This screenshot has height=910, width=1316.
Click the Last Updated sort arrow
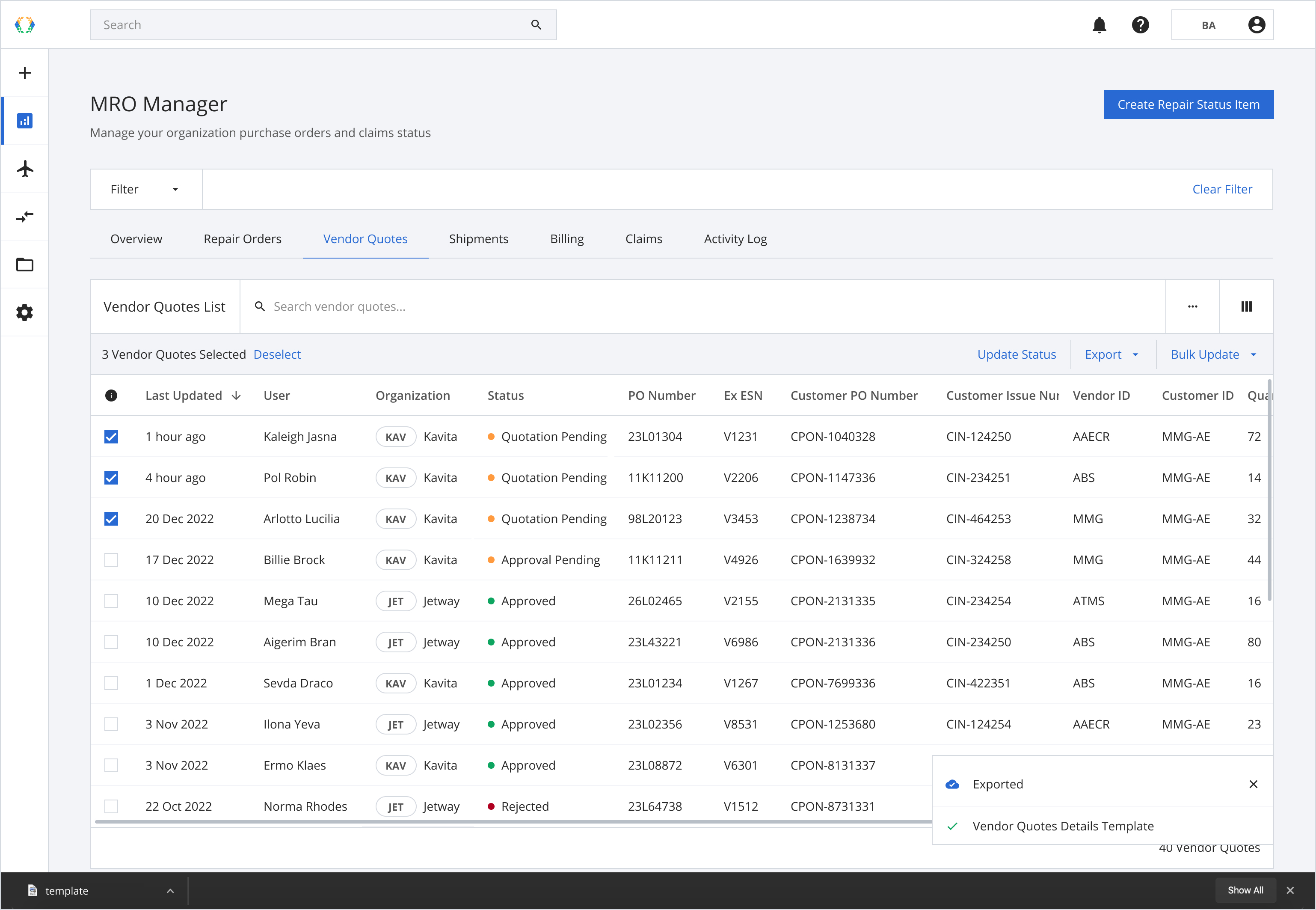pyautogui.click(x=237, y=396)
